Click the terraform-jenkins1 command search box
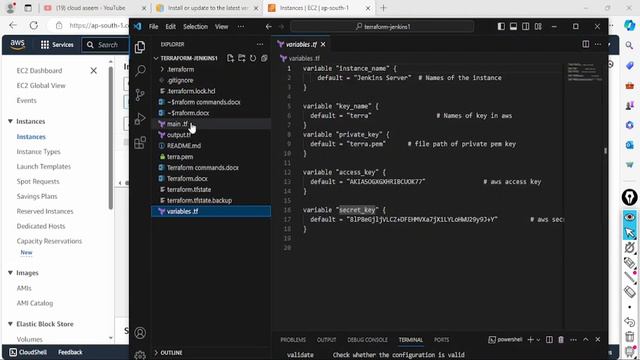Viewport: 640px width, 360px height. click(382, 27)
